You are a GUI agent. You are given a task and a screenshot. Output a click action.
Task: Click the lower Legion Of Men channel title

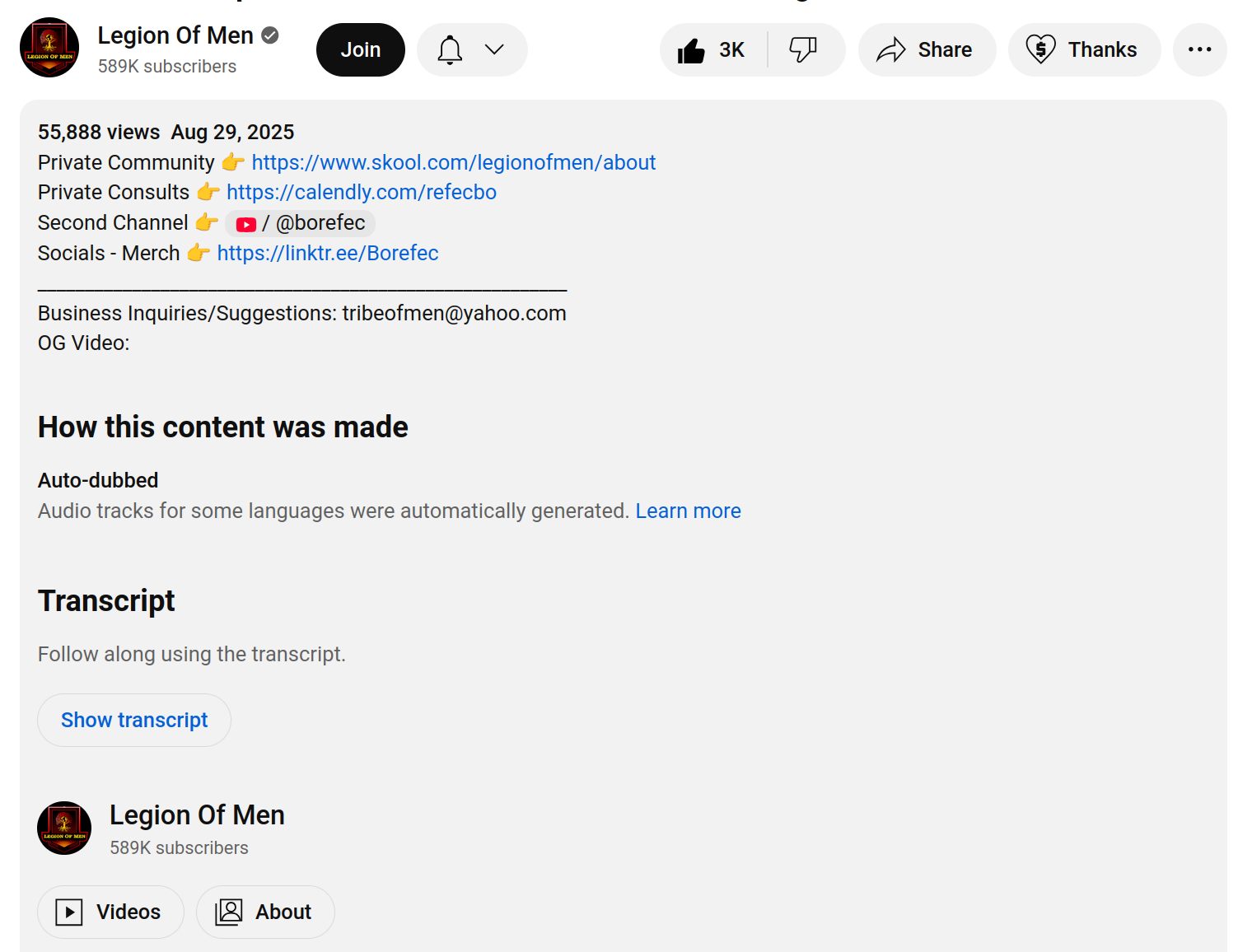[197, 815]
